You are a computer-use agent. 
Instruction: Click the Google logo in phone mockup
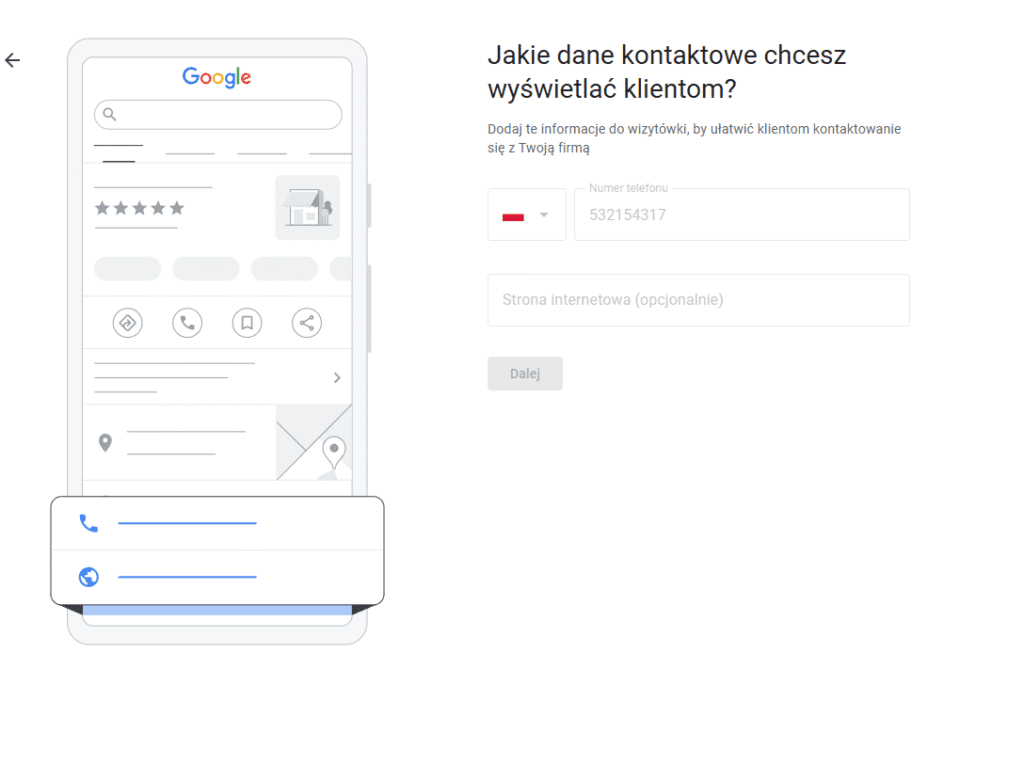217,77
